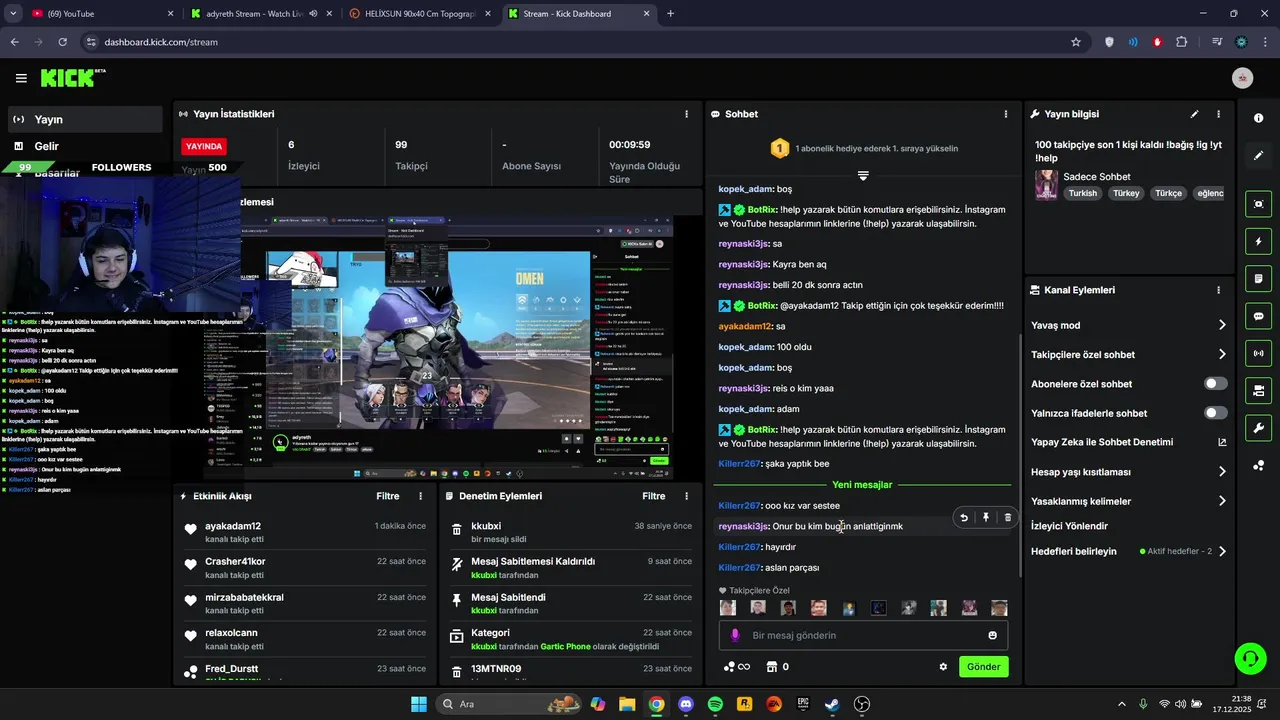
Task: Toggle the channel actions camera sidebar icon
Action: tap(1258, 390)
